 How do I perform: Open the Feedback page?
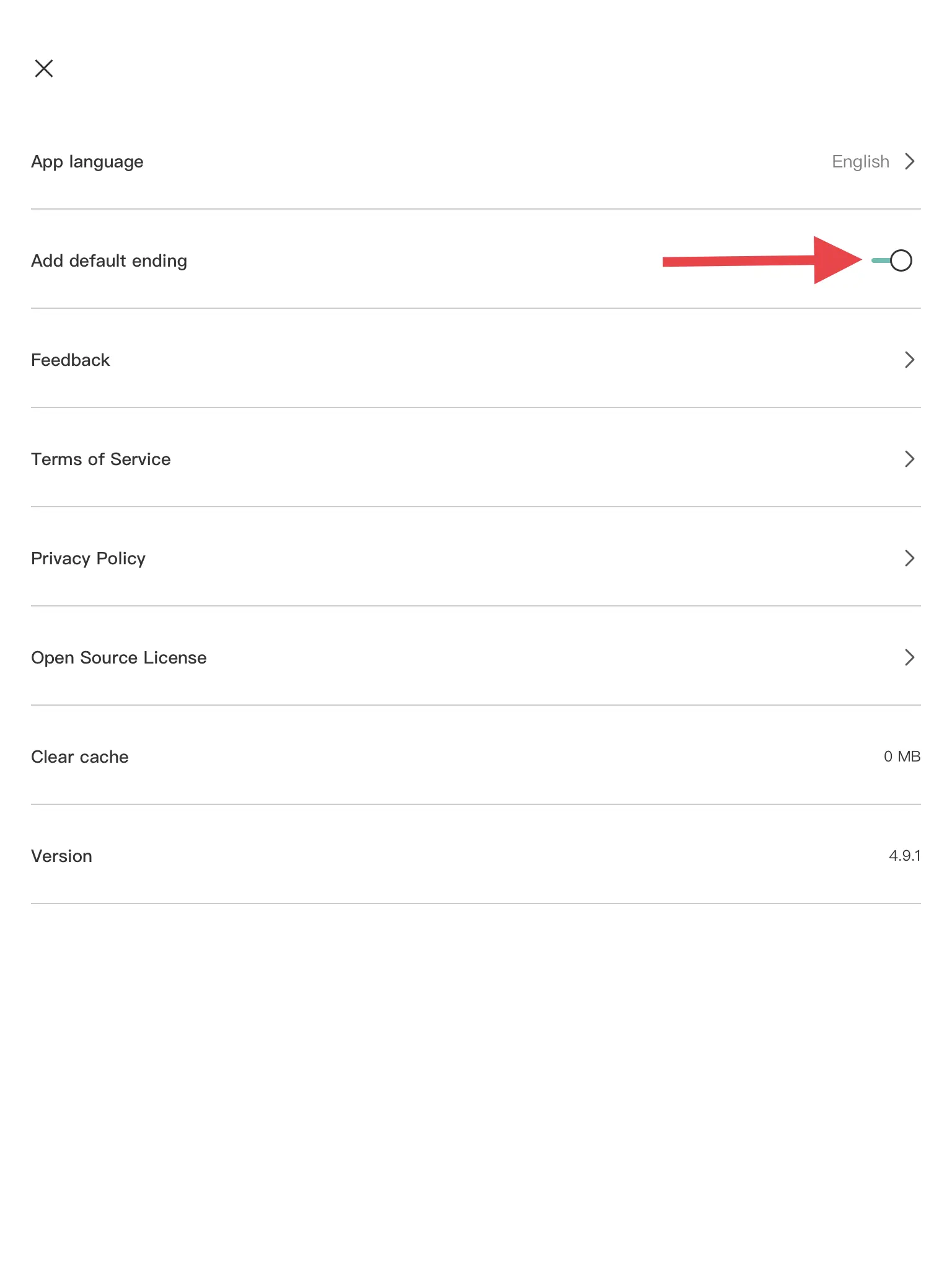[x=71, y=360]
